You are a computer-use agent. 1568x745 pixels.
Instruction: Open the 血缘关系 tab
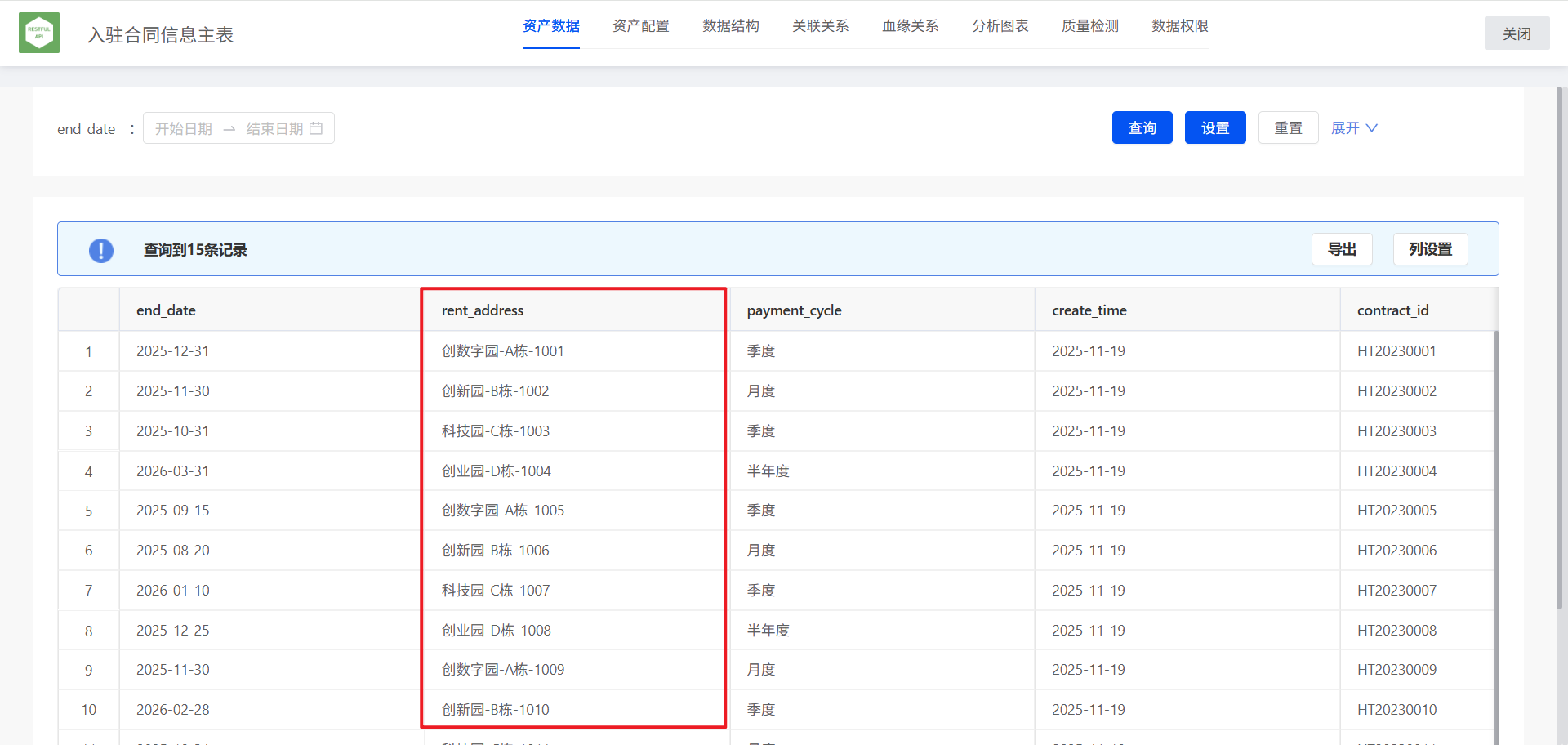click(910, 26)
